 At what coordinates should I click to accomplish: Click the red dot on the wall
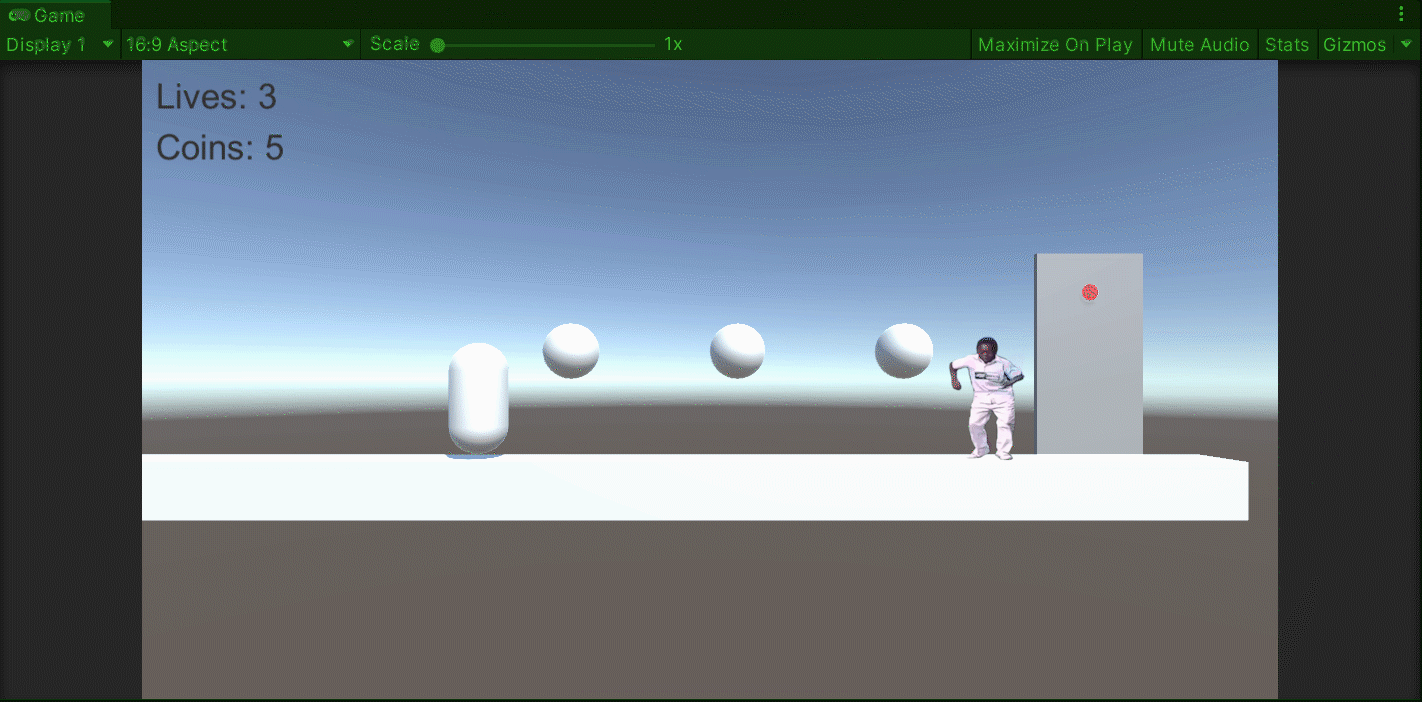pos(1089,292)
